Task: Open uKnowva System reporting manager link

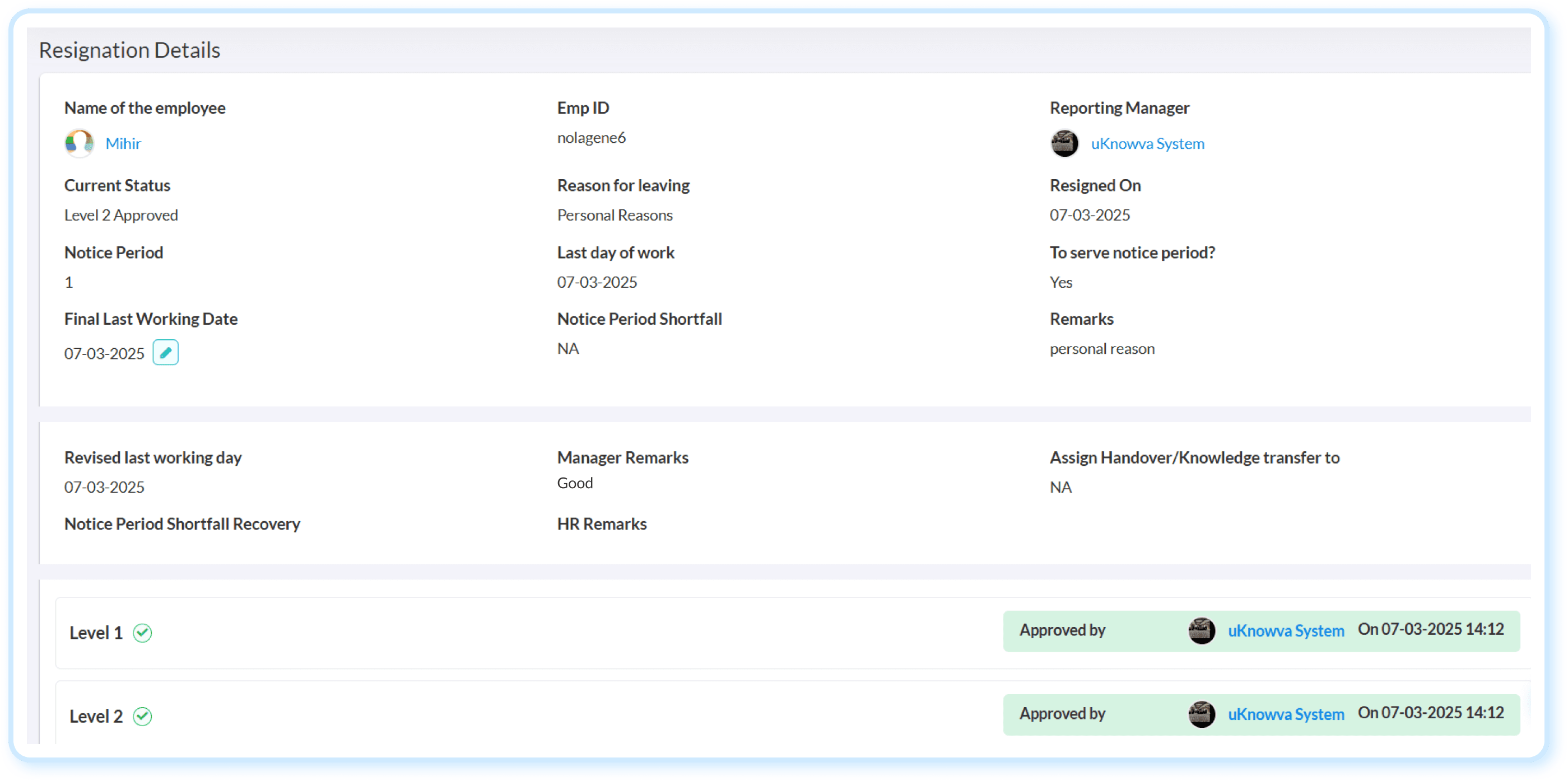Action: pyautogui.click(x=1147, y=143)
